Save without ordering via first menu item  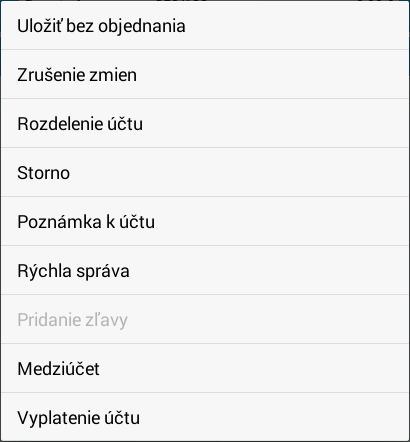205,26
